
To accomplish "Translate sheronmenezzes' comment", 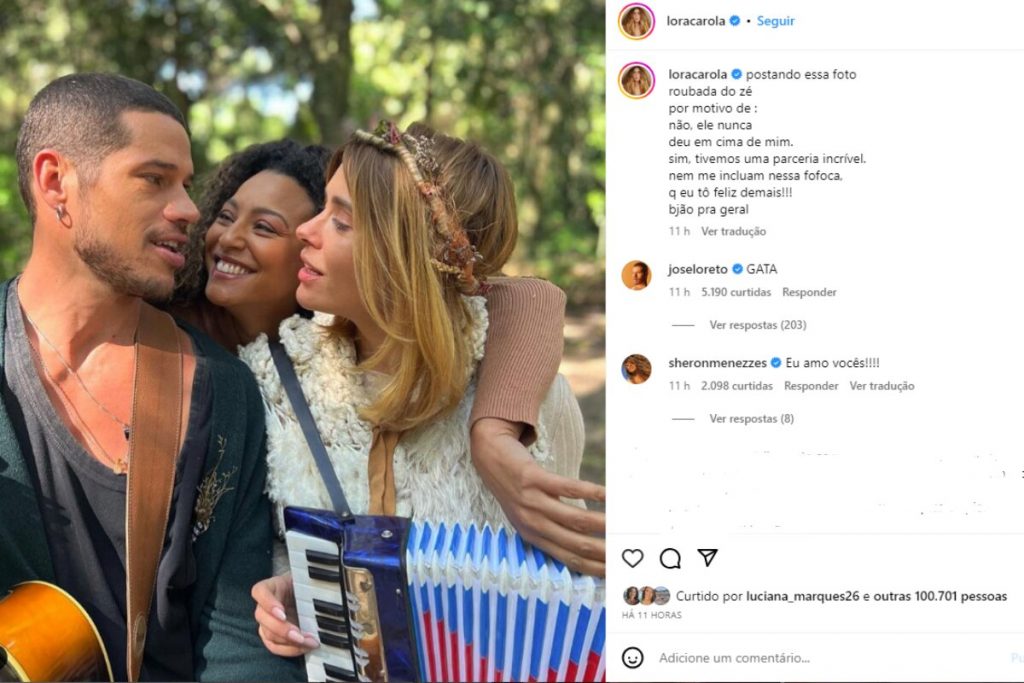I will (882, 386).
